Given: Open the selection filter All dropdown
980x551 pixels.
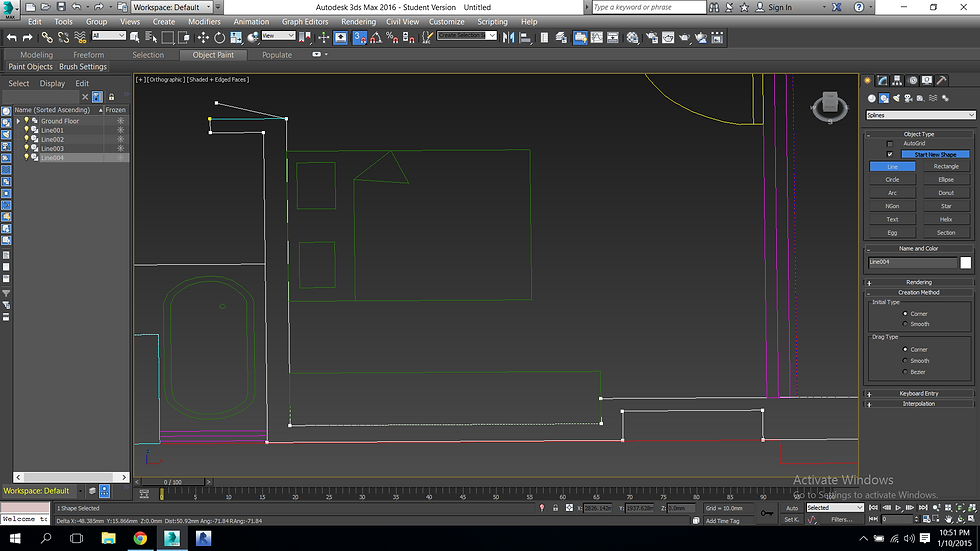Looking at the screenshot, I should coord(109,36).
